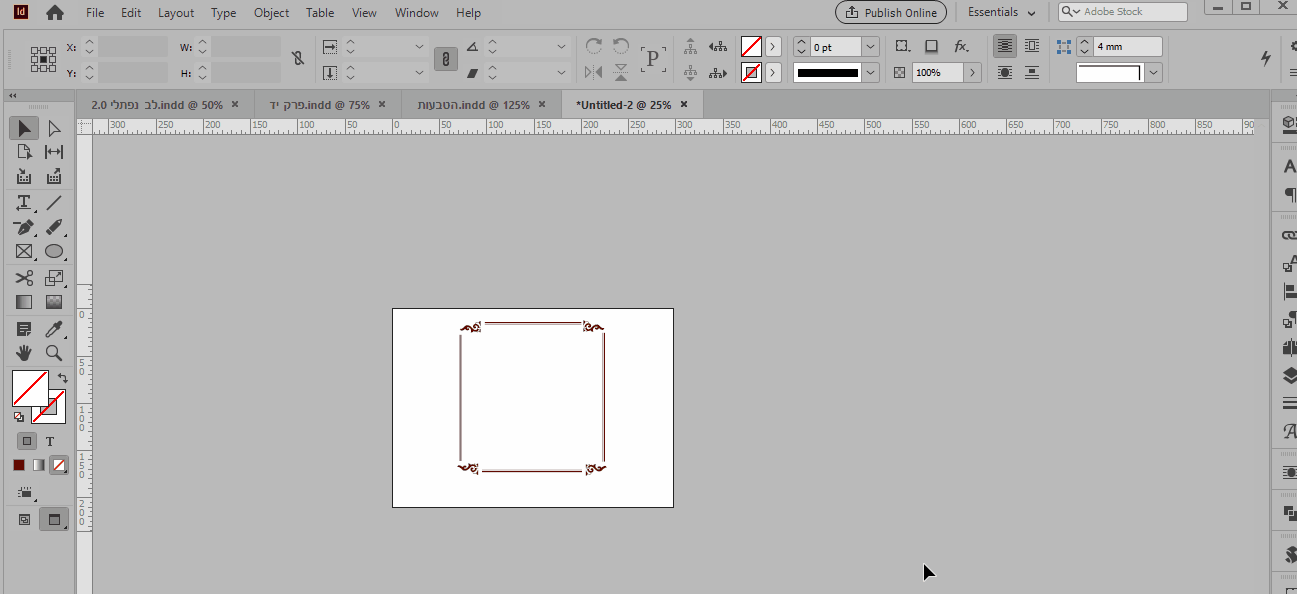This screenshot has height=594, width=1297.
Task: Switch to the פרק יד.indd tab
Action: (x=320, y=104)
